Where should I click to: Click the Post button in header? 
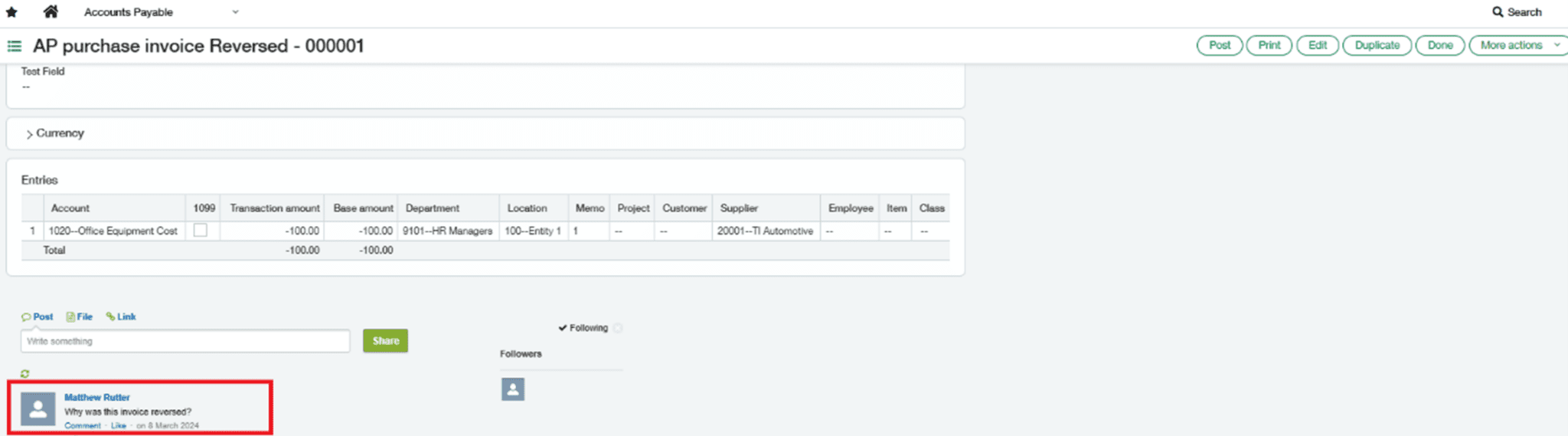point(1220,45)
